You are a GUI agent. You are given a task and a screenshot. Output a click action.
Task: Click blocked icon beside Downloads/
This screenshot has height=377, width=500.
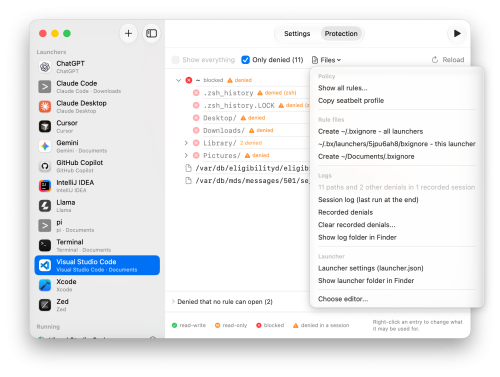196,130
